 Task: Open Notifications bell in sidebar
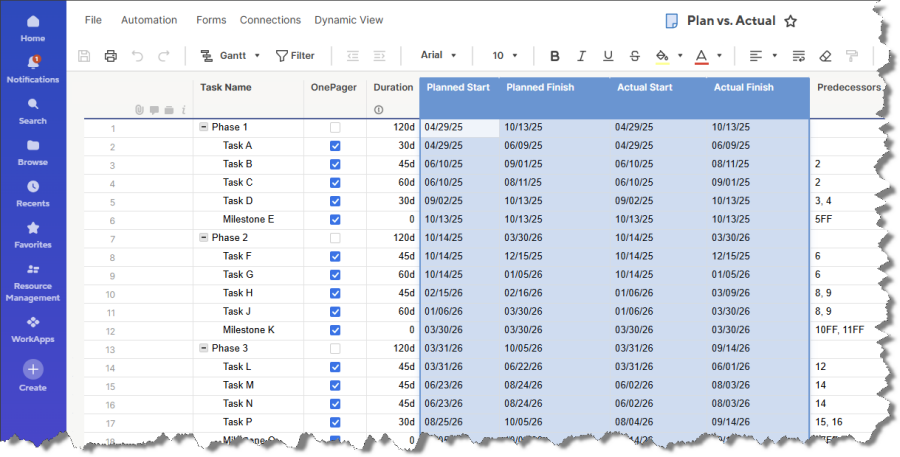point(33,70)
